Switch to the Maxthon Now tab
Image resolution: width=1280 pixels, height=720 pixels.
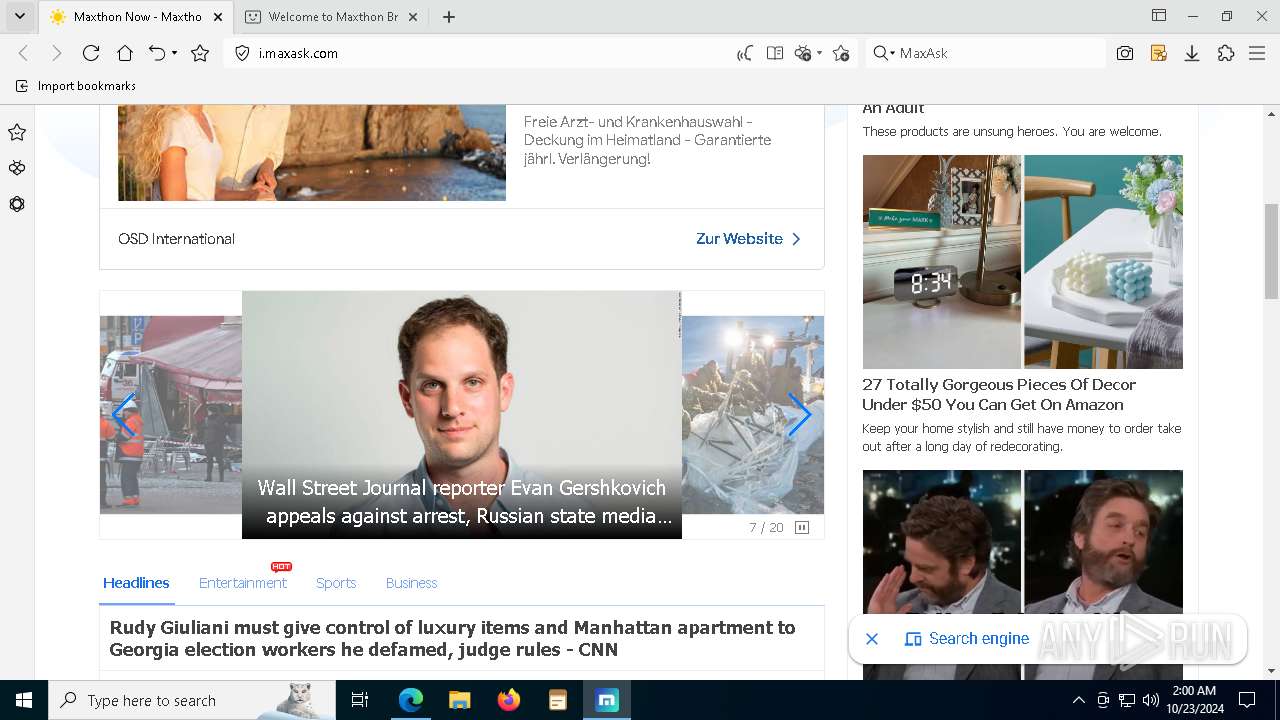[x=138, y=17]
